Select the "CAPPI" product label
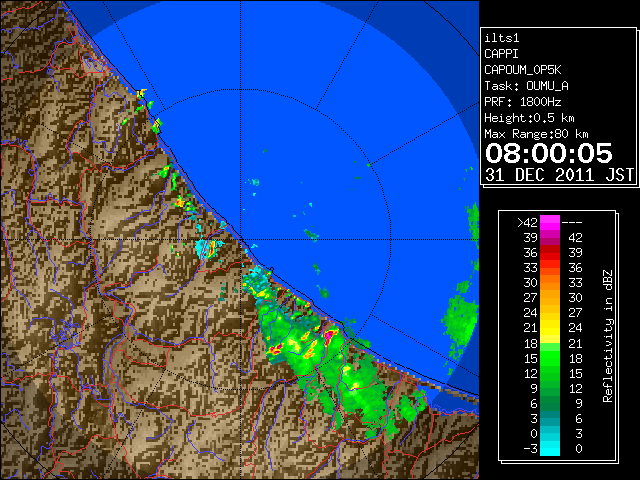The width and height of the screenshot is (640, 480). pos(501,54)
